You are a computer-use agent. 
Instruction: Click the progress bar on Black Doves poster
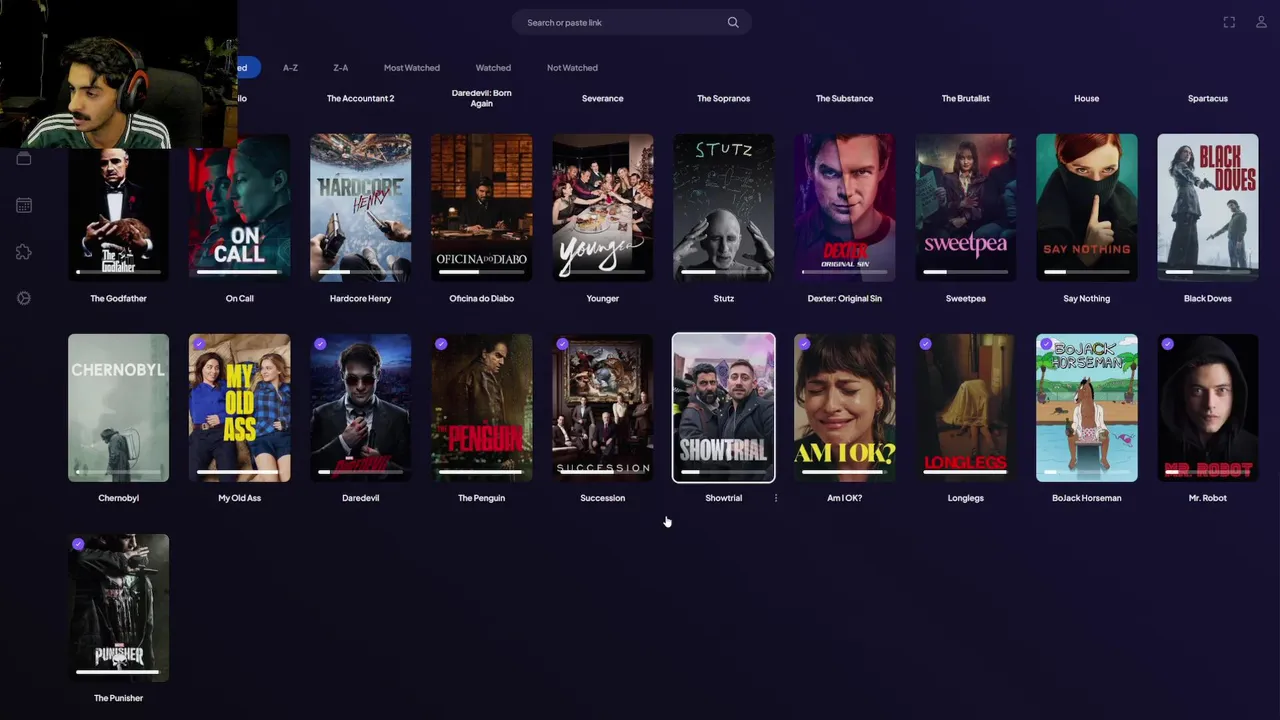click(x=1207, y=272)
